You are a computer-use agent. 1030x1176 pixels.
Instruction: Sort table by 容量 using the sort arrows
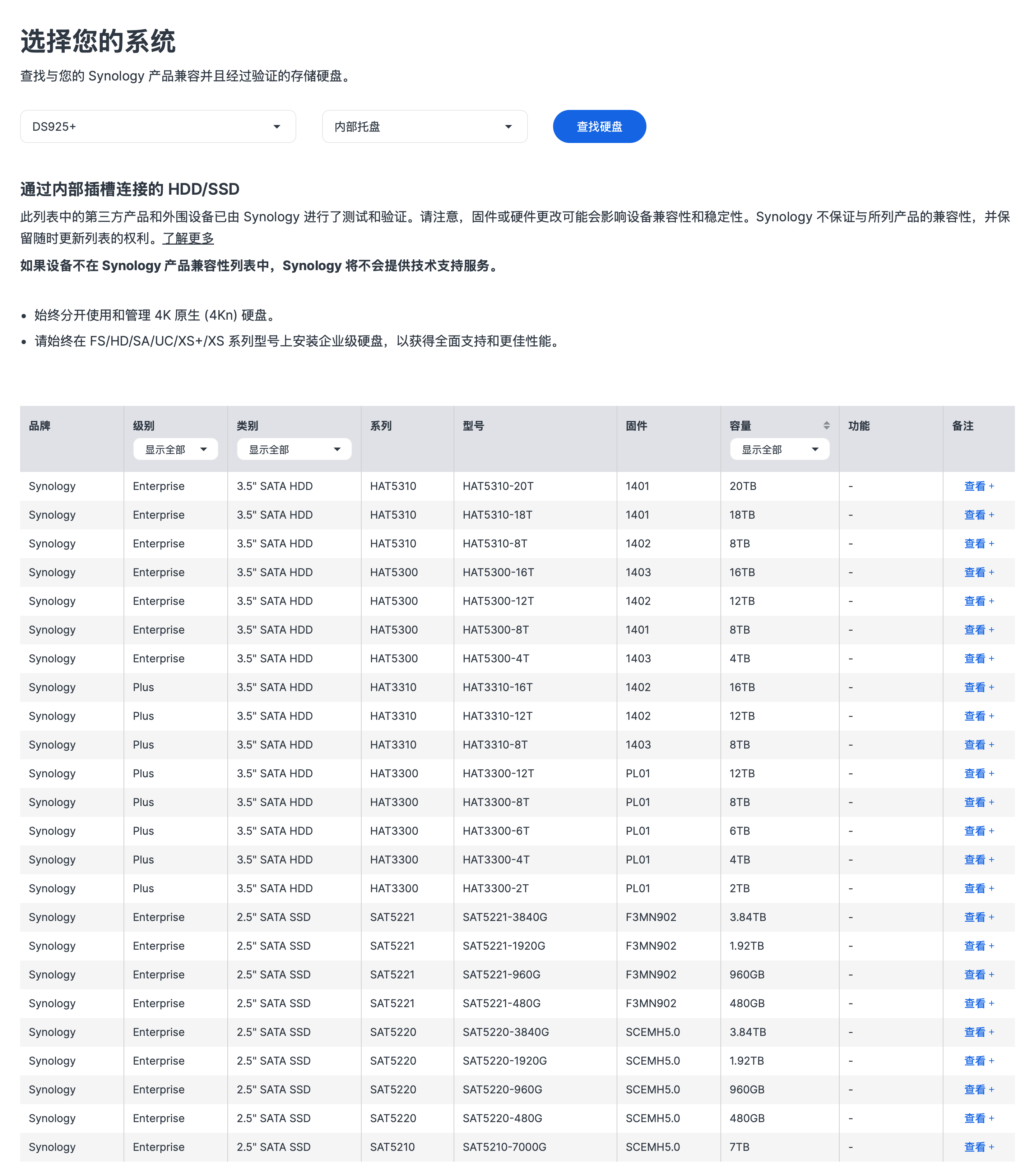coord(826,425)
